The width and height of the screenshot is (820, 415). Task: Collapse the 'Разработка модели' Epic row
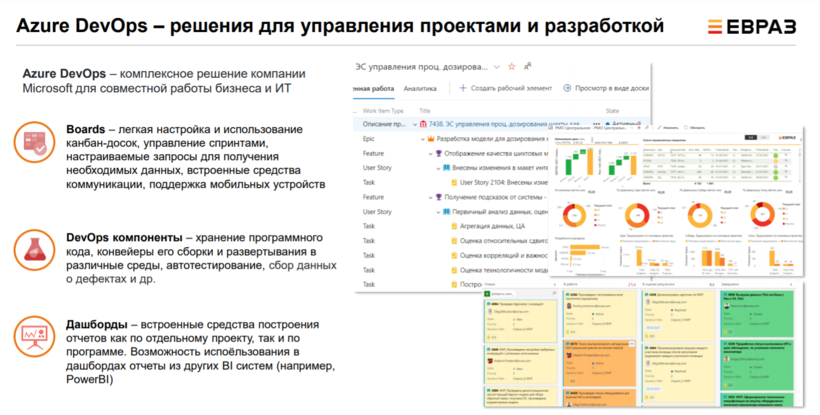422,139
